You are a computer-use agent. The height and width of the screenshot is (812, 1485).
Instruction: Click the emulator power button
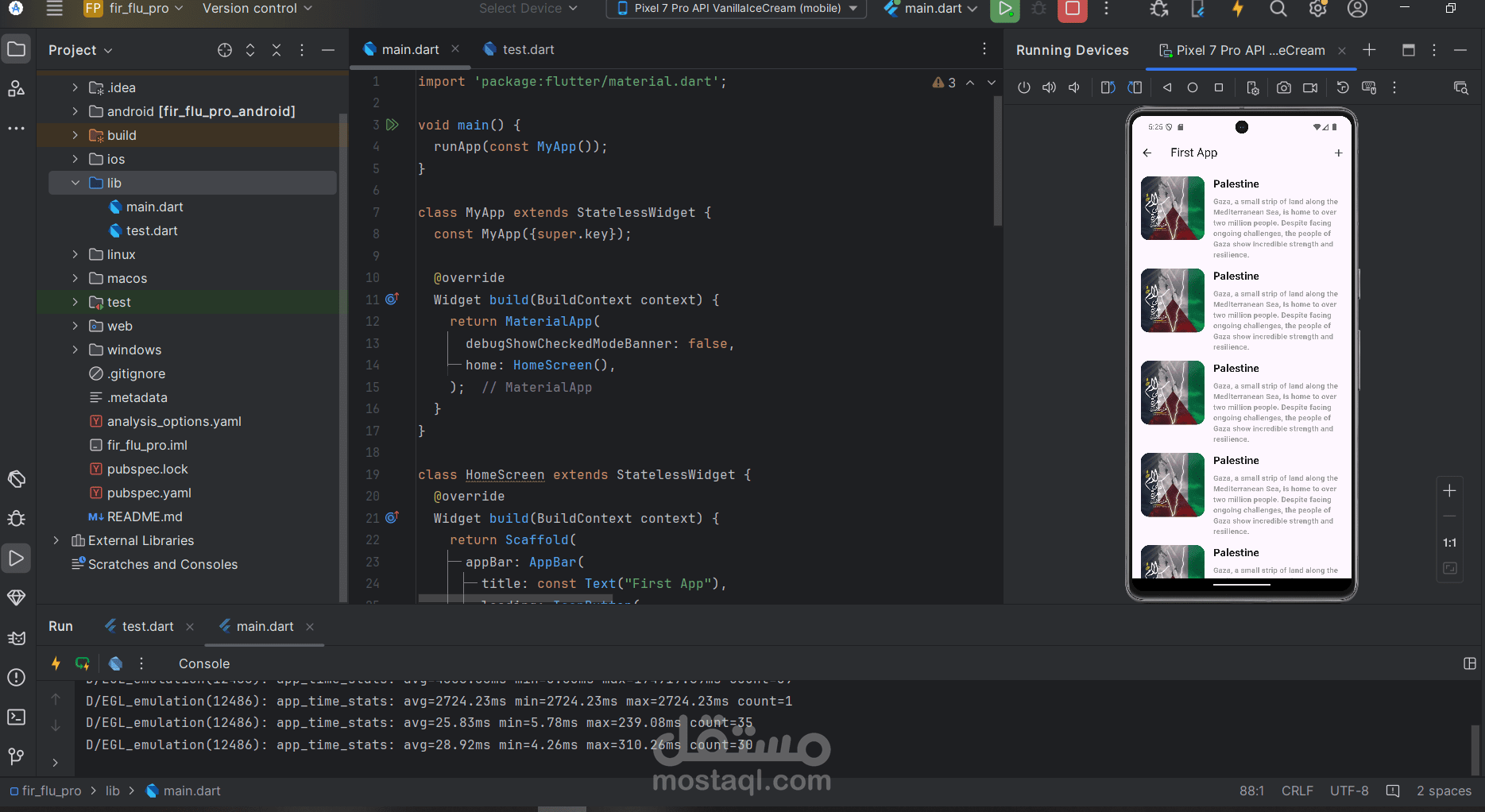[1024, 87]
